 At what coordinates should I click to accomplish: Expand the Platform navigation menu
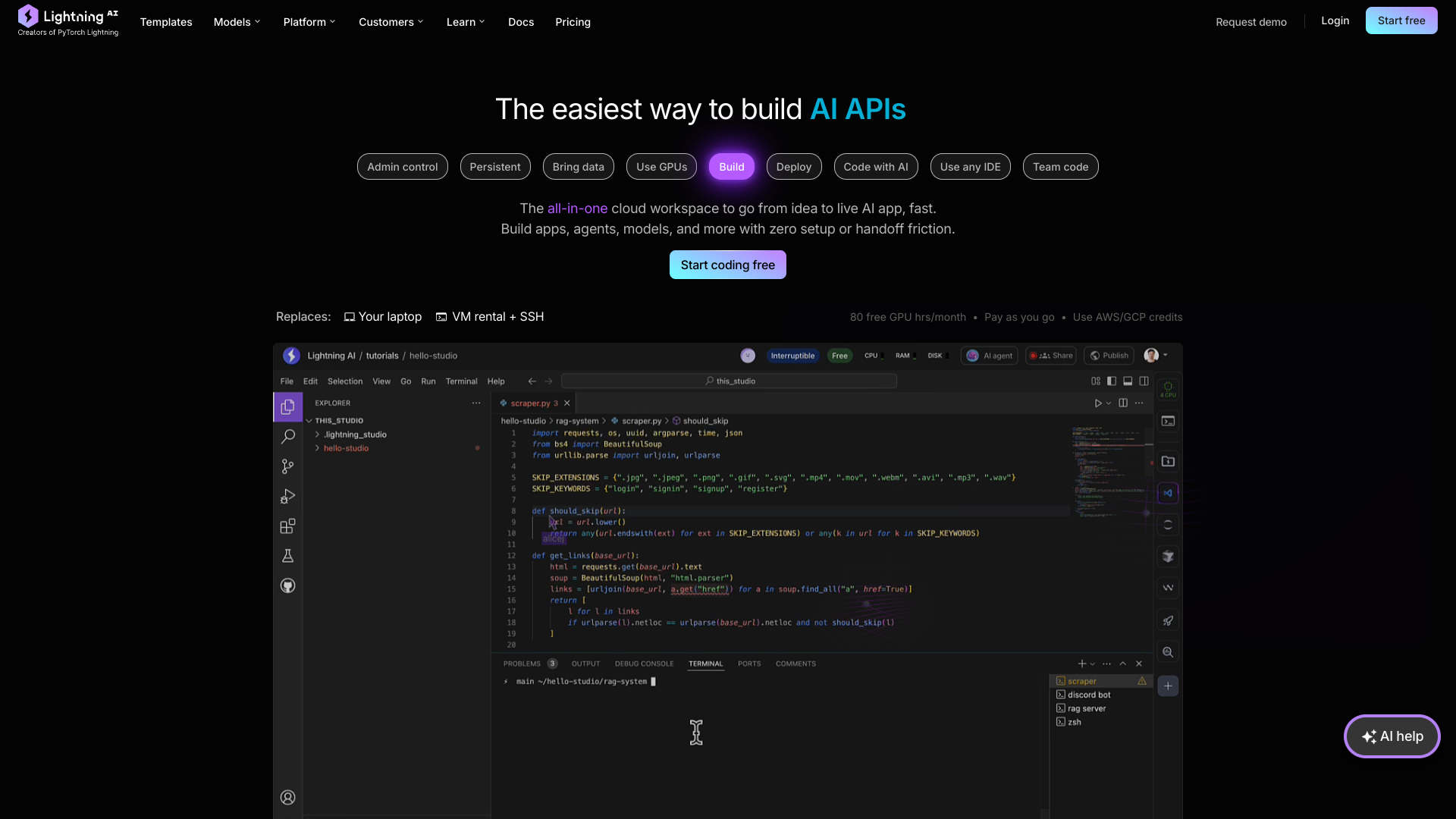[x=309, y=22]
